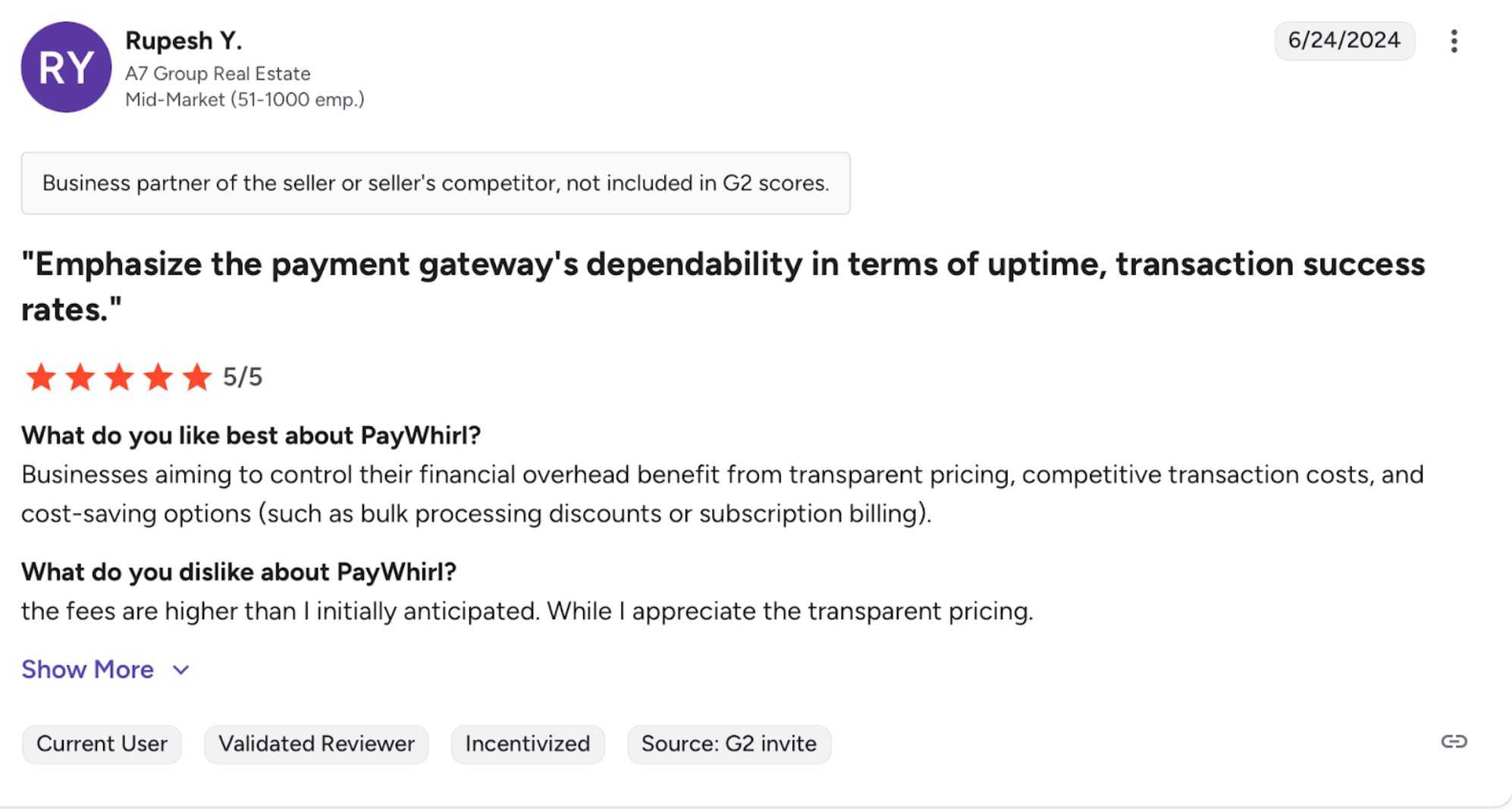Click the Source: G2 invite badge
1512x811 pixels.
point(729,744)
